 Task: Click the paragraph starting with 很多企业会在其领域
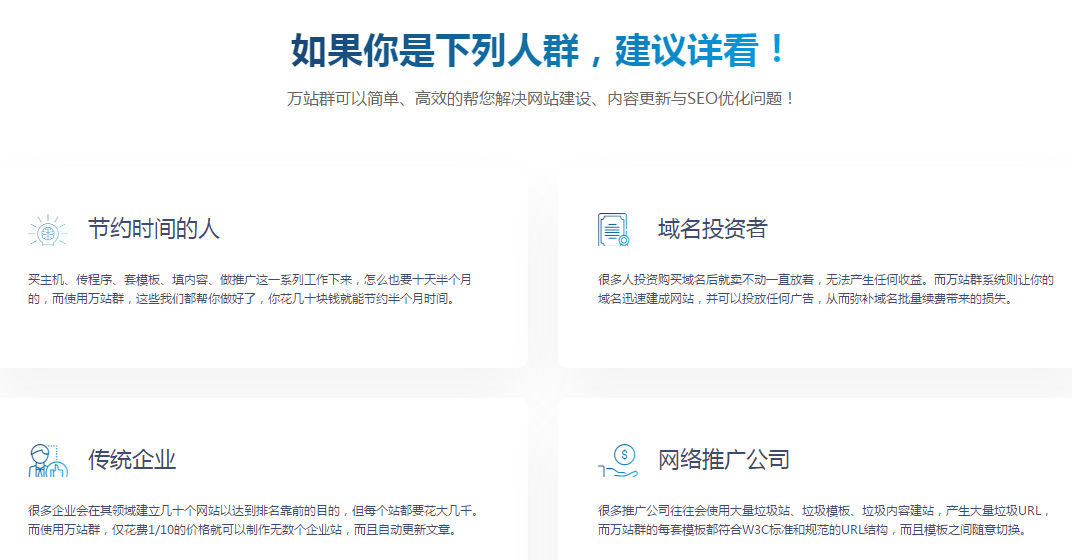254,520
